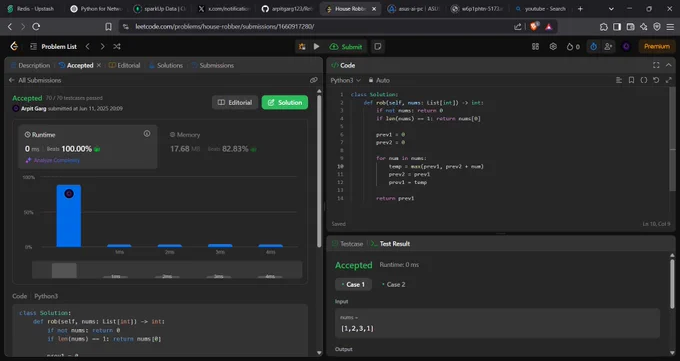Switch to the Description tab
Screen dimensions: 680x361
pyautogui.click(x=30, y=66)
